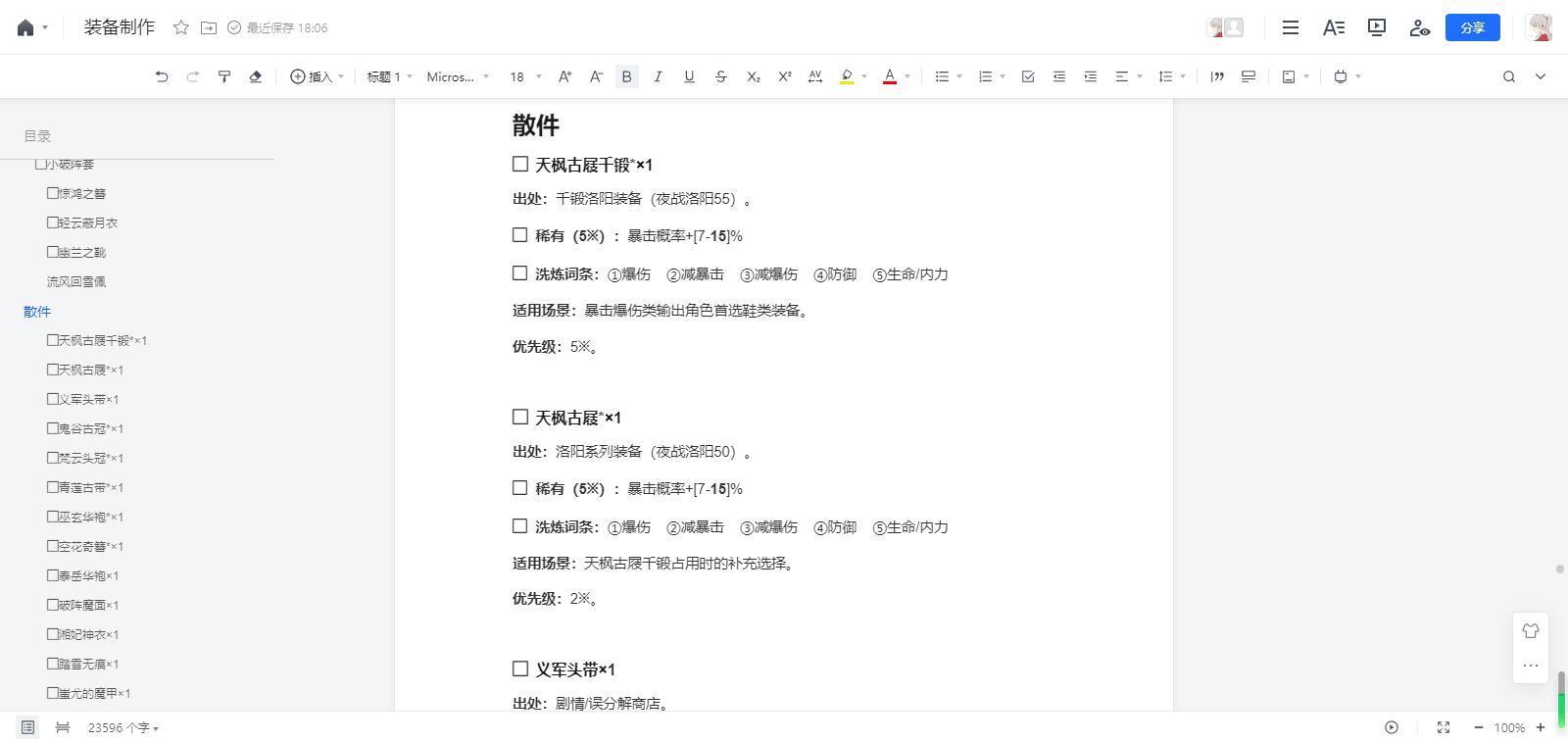The image size is (1568, 742).
Task: Check the first 洗炼词条 checkbox
Action: coord(520,273)
